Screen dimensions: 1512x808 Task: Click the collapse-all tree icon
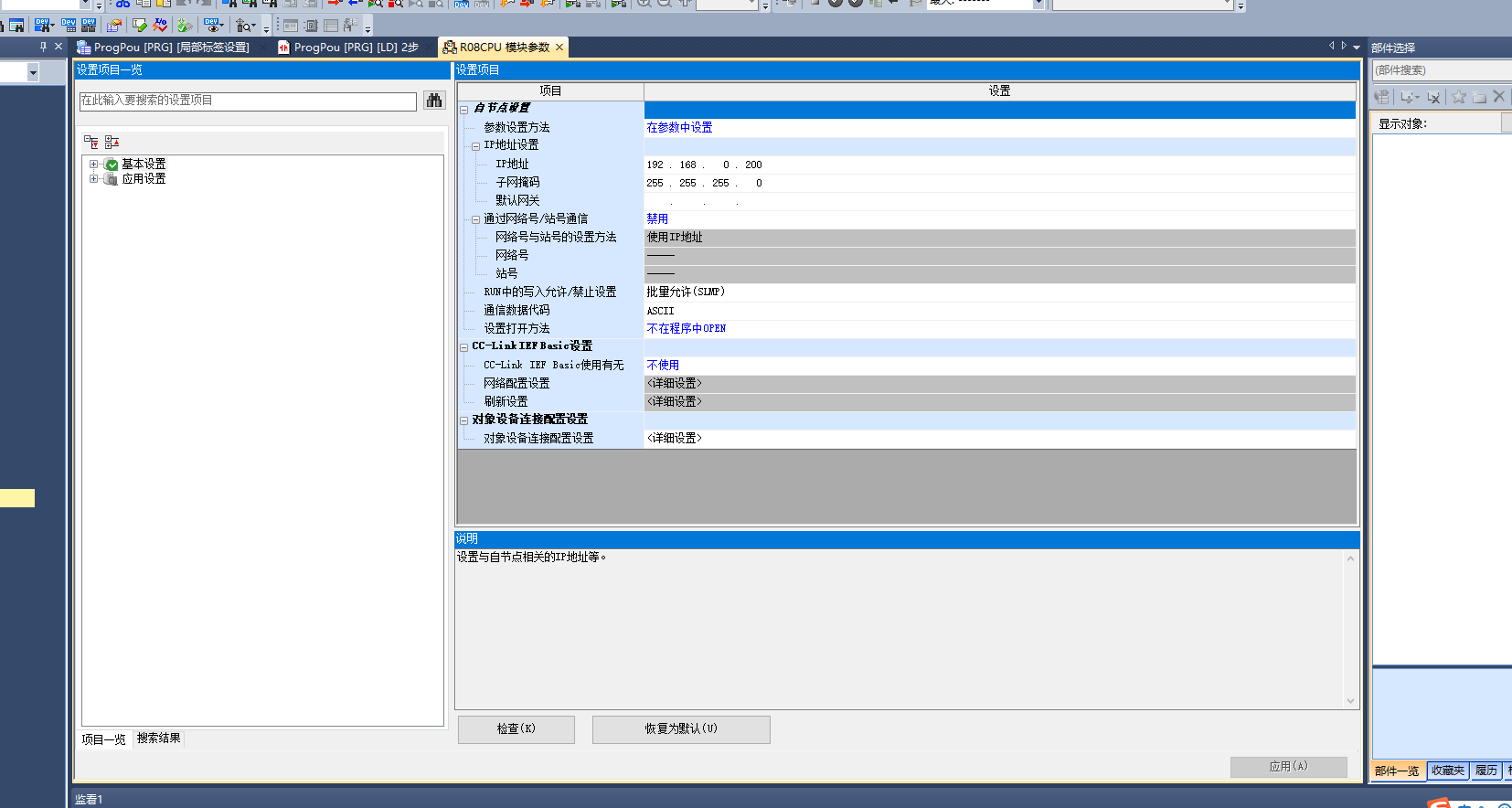coord(112,142)
